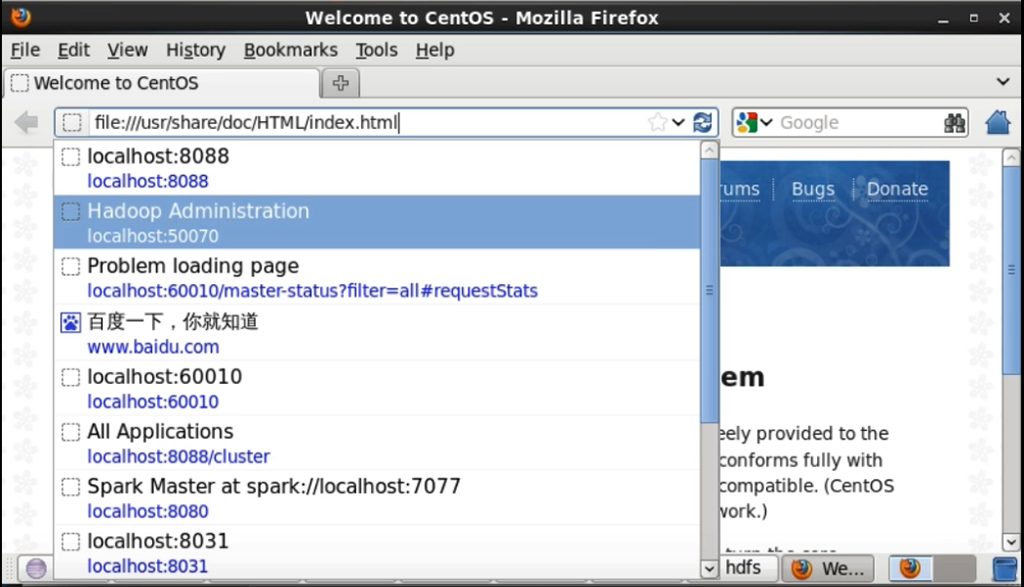Click the Reload page icon in address bar

[x=703, y=122]
